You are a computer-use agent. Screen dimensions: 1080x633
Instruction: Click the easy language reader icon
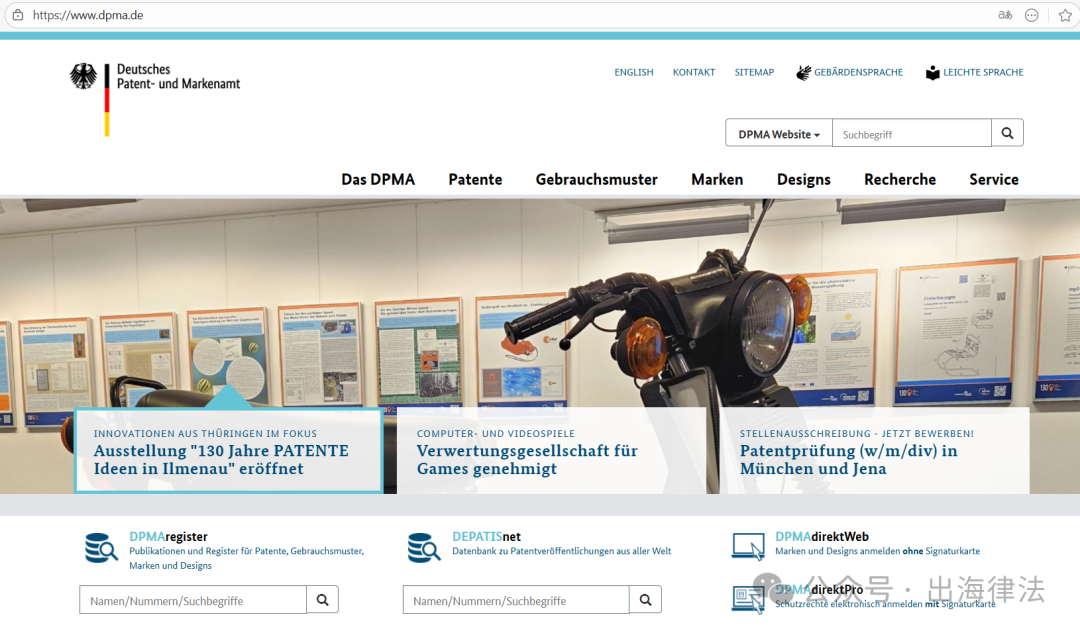tap(933, 72)
